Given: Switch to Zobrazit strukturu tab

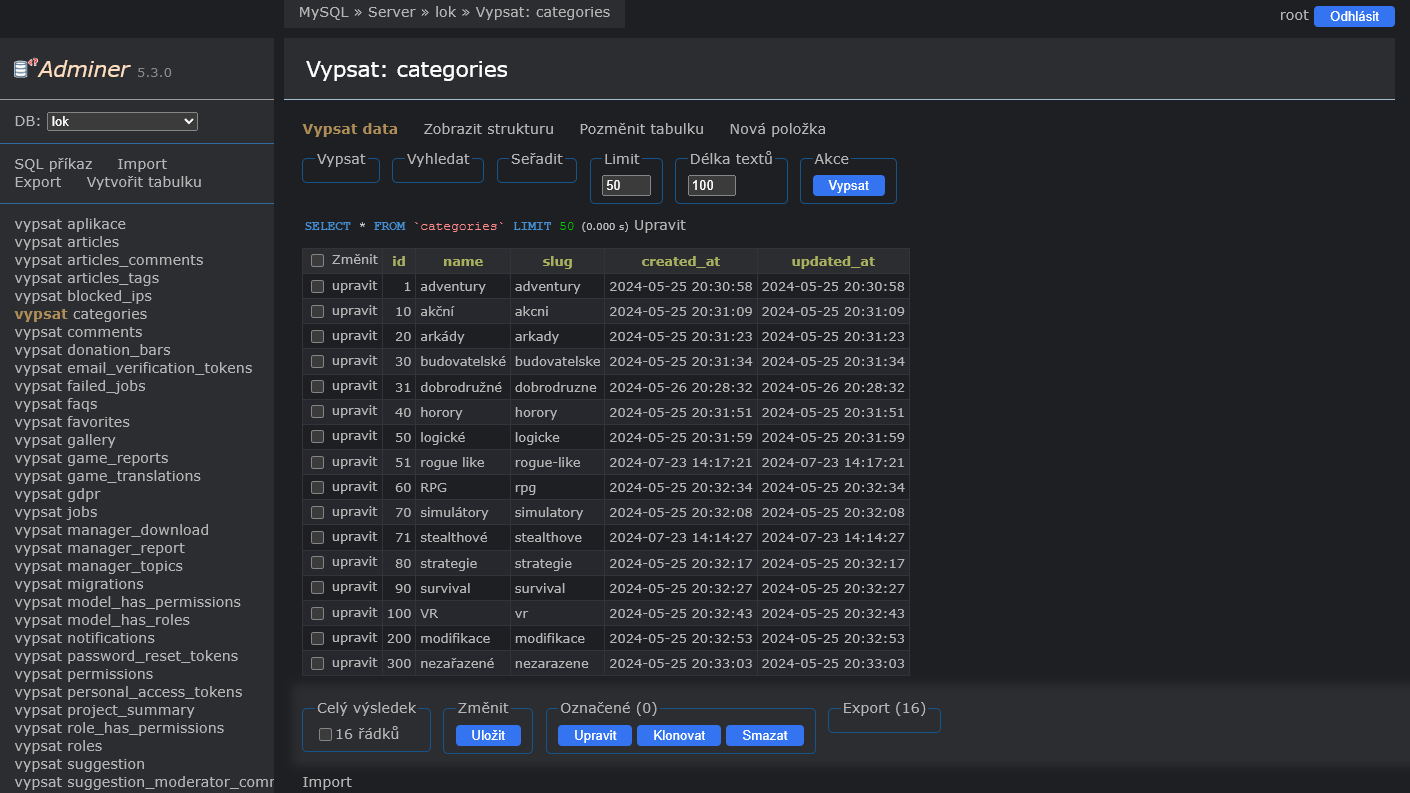Looking at the screenshot, I should point(488,129).
